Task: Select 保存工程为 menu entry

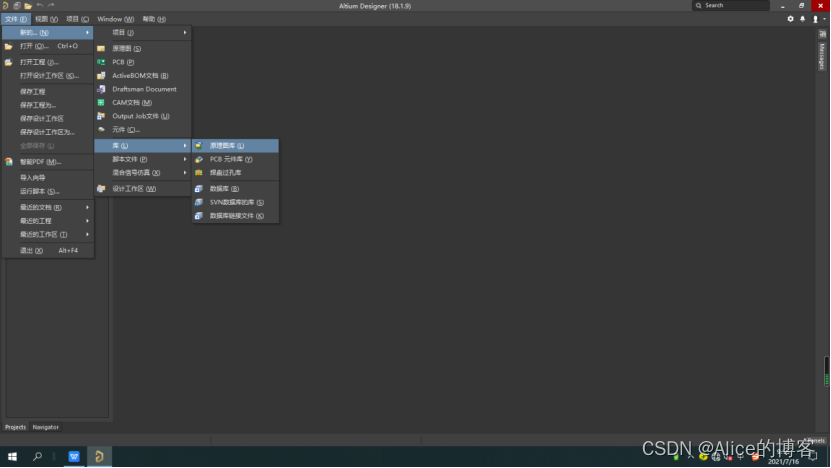Action: point(48,105)
